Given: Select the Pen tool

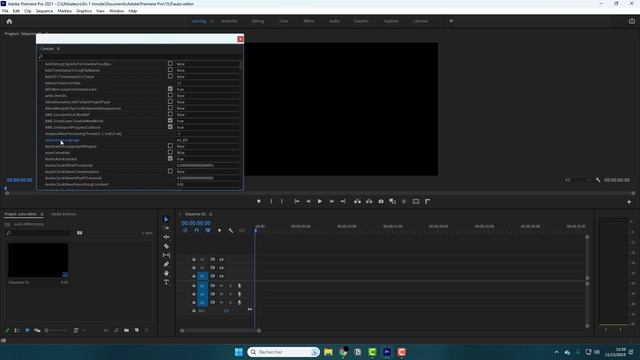Looking at the screenshot, I should pyautogui.click(x=166, y=264).
